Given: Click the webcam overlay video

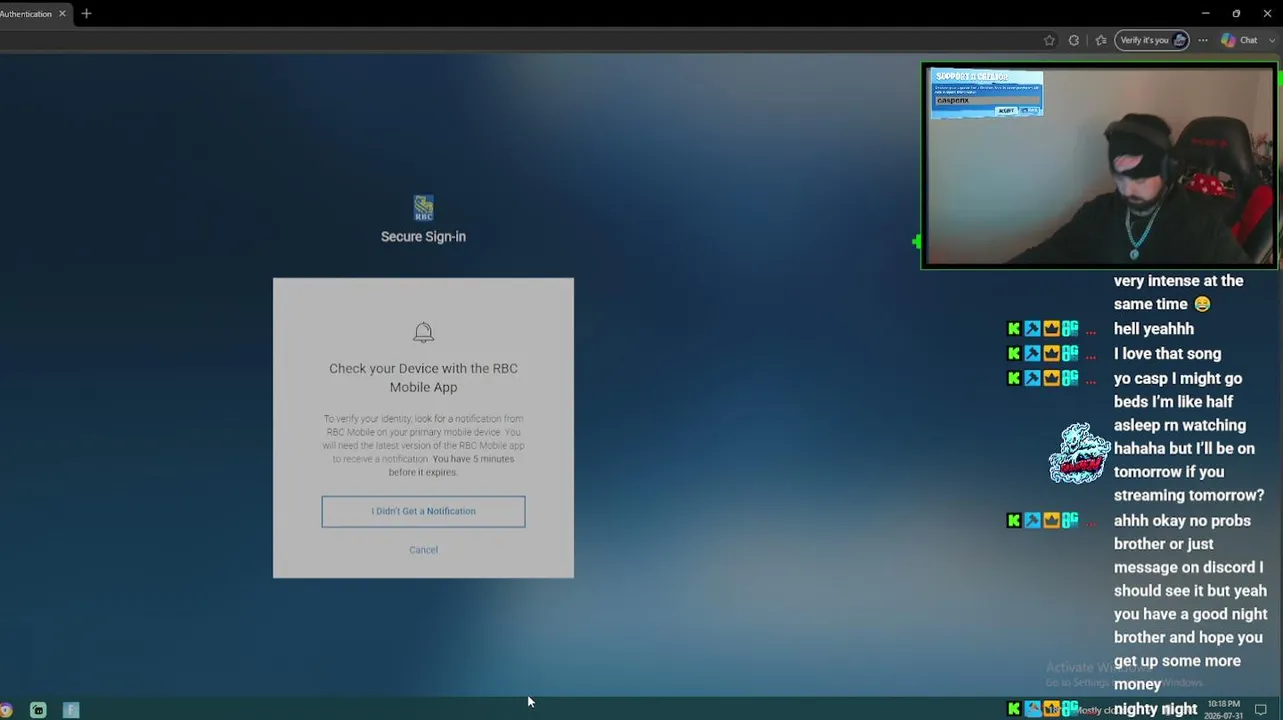Looking at the screenshot, I should pyautogui.click(x=1100, y=167).
